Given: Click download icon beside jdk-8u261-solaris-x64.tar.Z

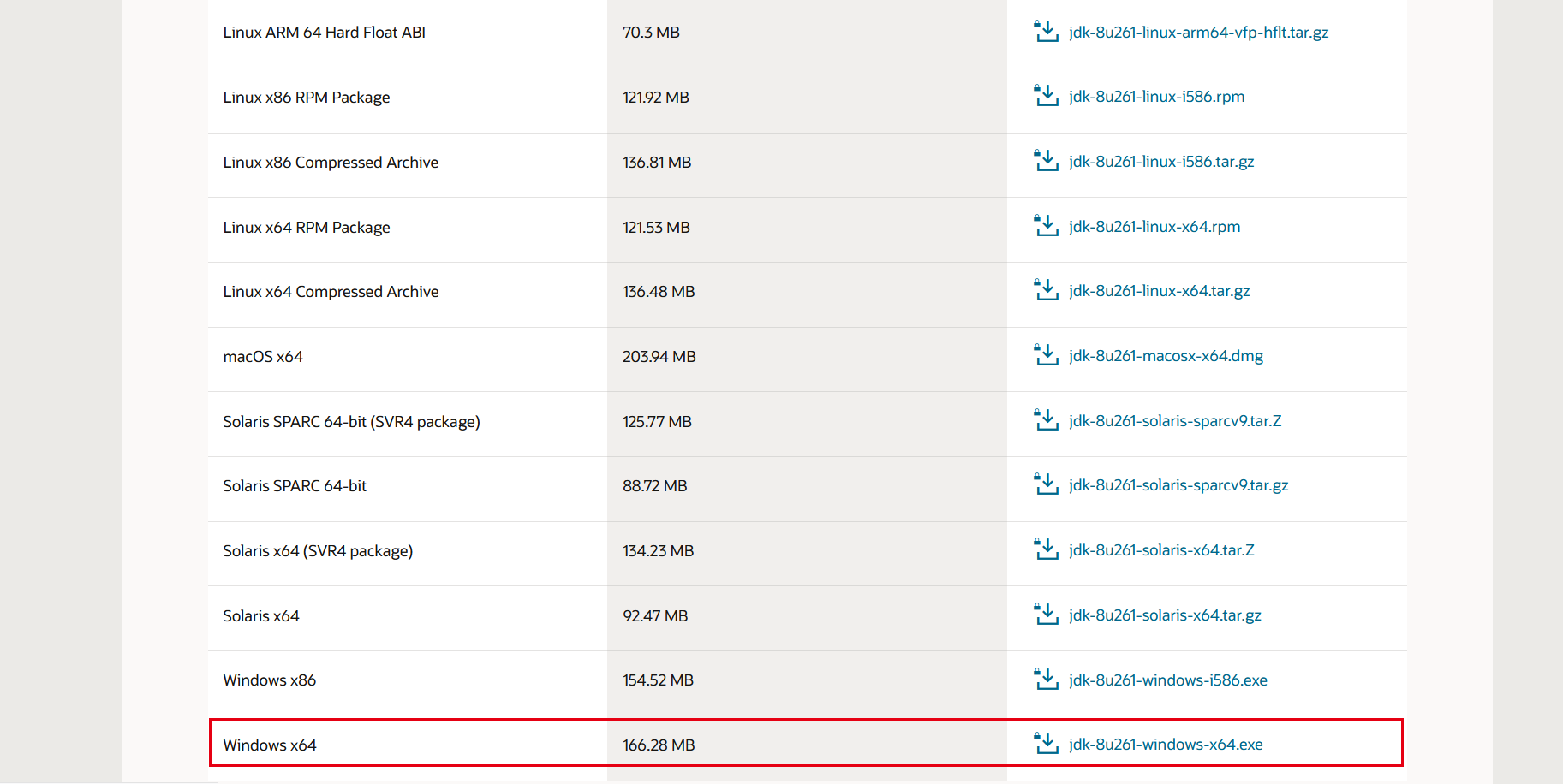Looking at the screenshot, I should tap(1046, 549).
